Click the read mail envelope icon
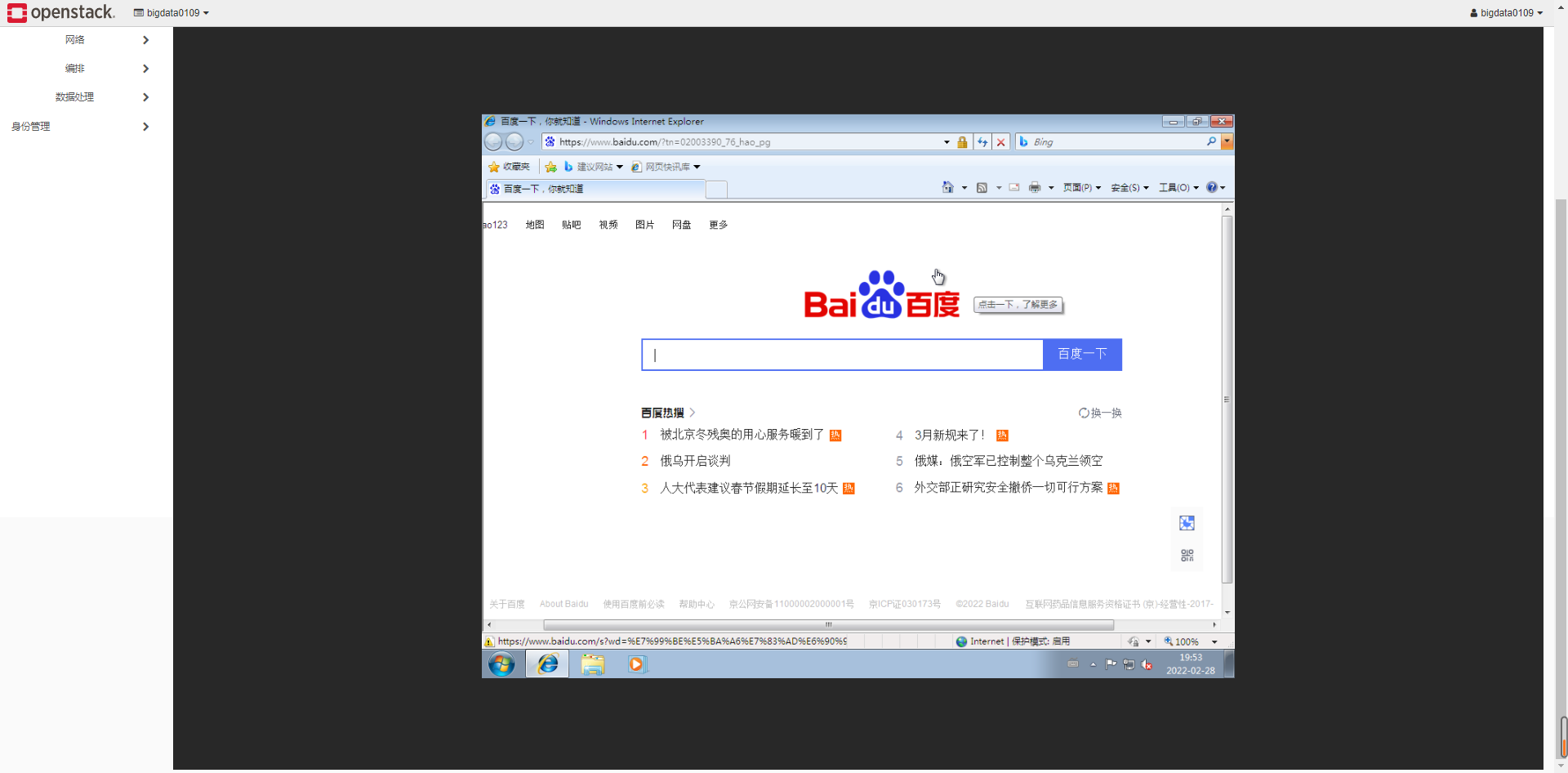 coord(1014,187)
